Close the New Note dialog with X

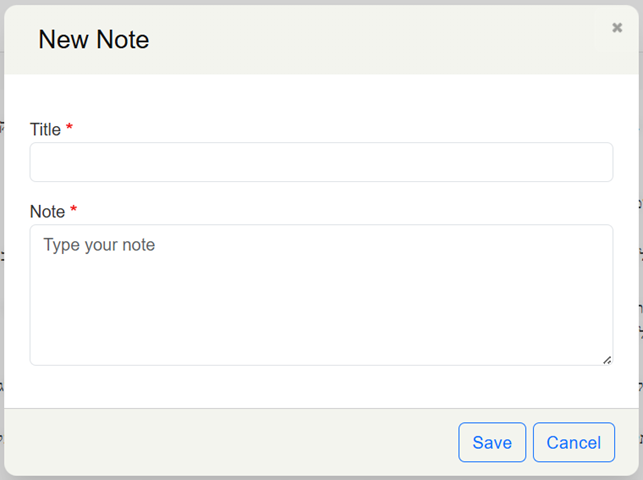(617, 28)
